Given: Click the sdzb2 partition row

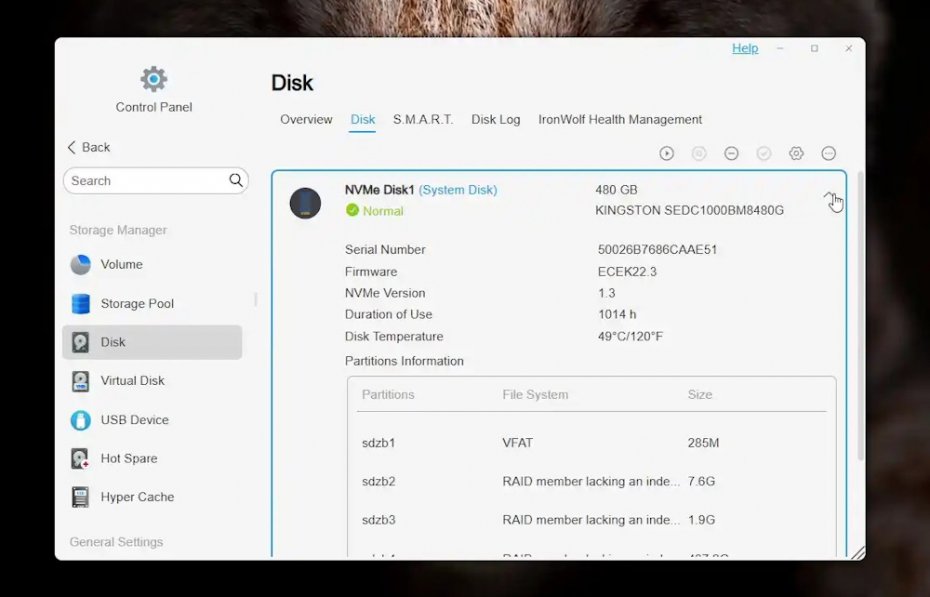Looking at the screenshot, I should pos(591,481).
